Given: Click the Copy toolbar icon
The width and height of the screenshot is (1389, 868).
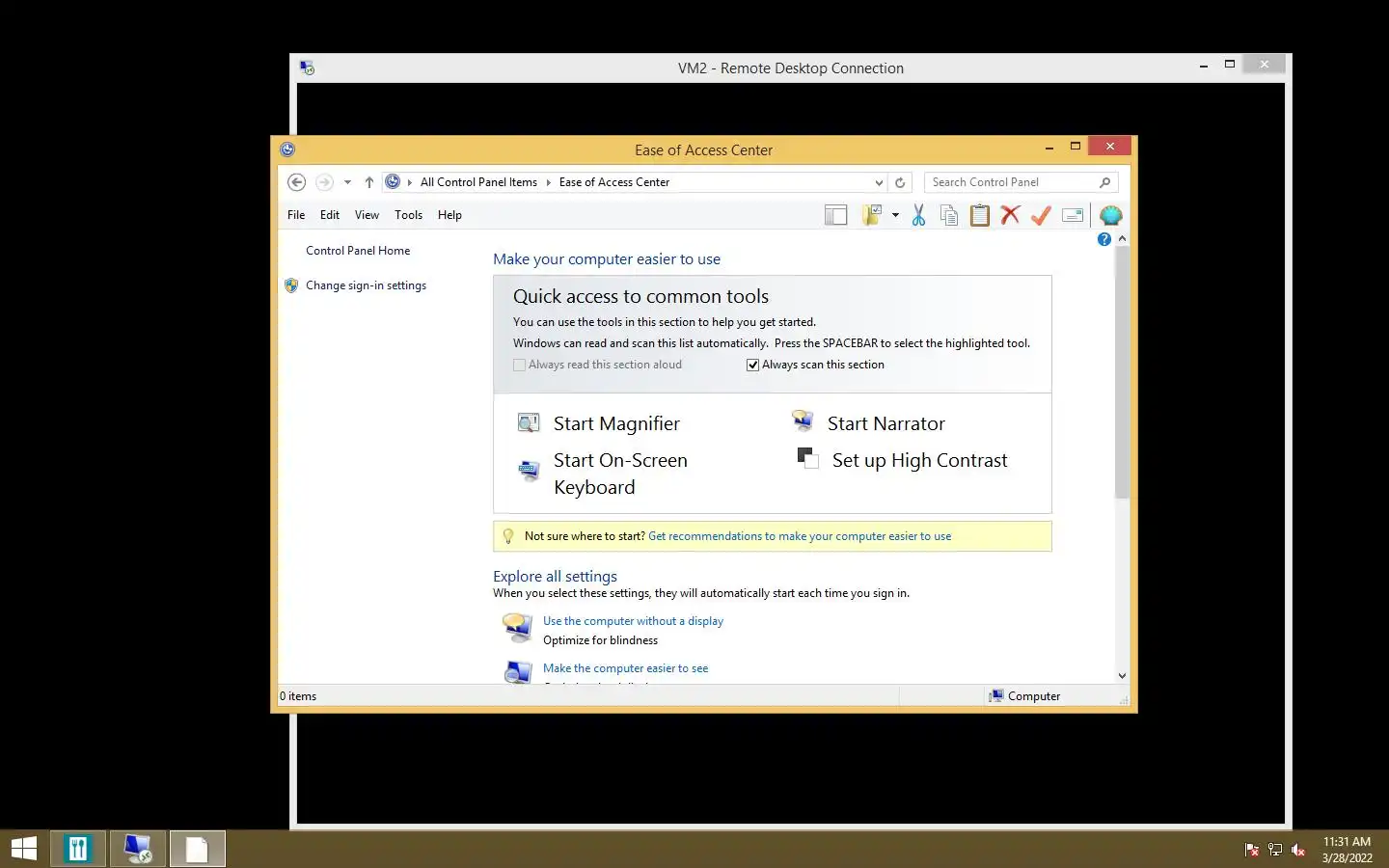Looking at the screenshot, I should [949, 215].
